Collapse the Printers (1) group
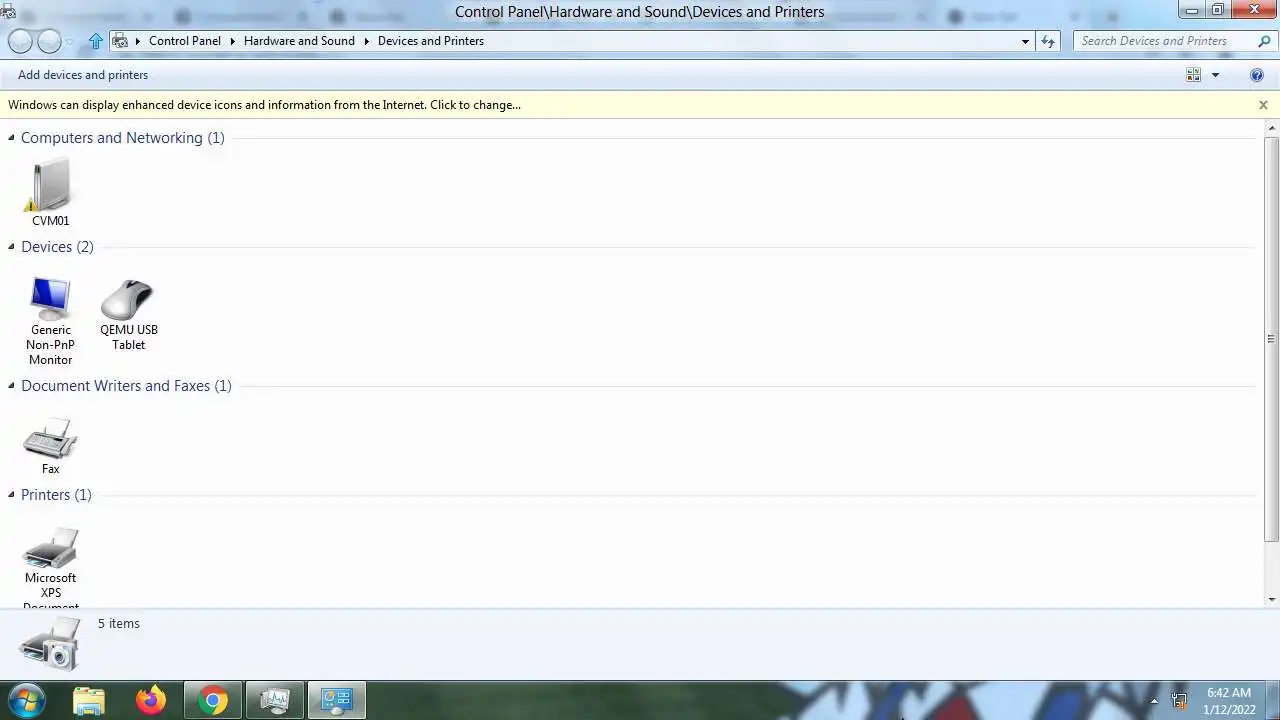The image size is (1280, 720). click(12, 495)
